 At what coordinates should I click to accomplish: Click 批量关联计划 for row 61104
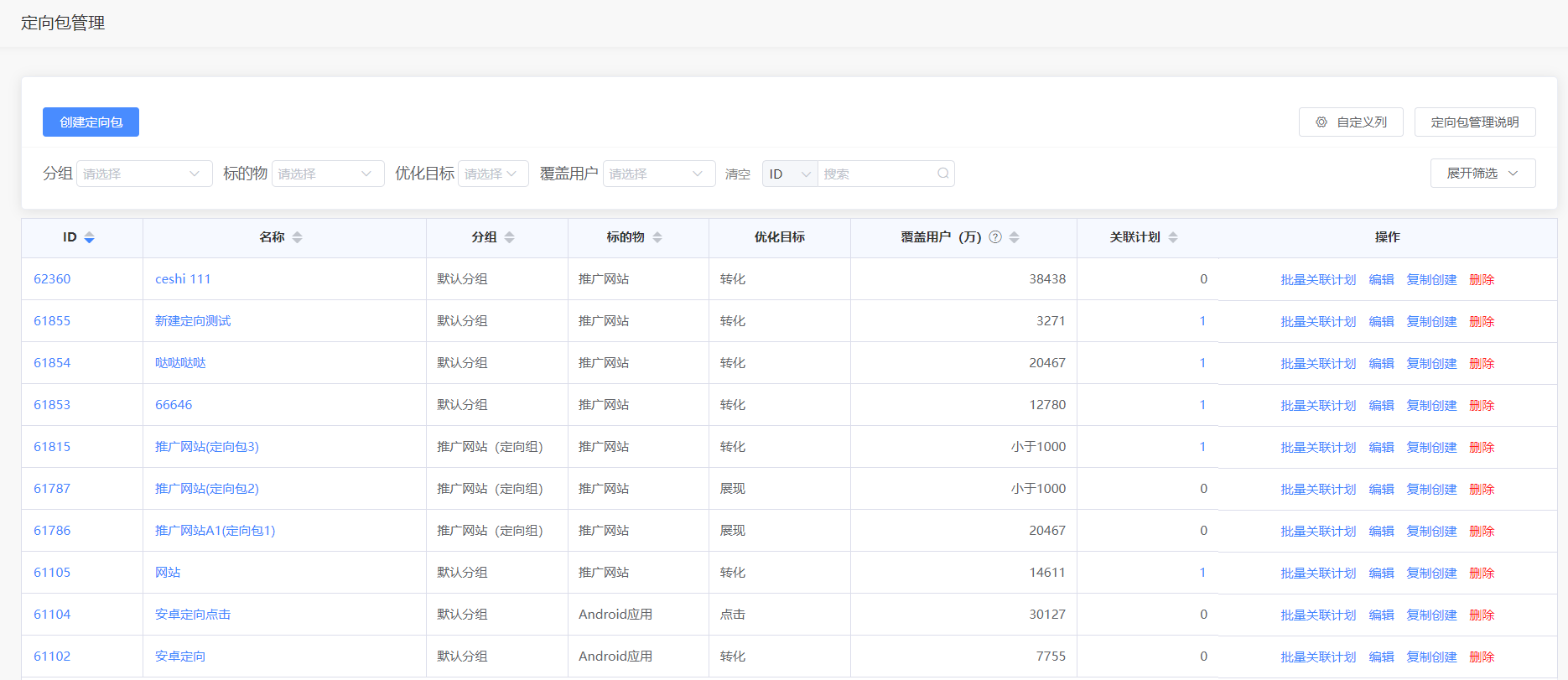[x=1318, y=615]
